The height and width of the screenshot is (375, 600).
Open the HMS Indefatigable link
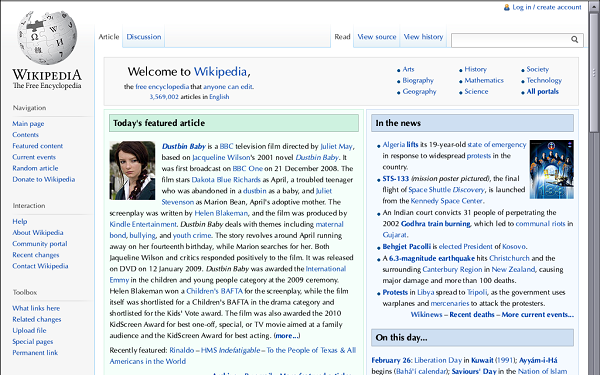[230, 350]
